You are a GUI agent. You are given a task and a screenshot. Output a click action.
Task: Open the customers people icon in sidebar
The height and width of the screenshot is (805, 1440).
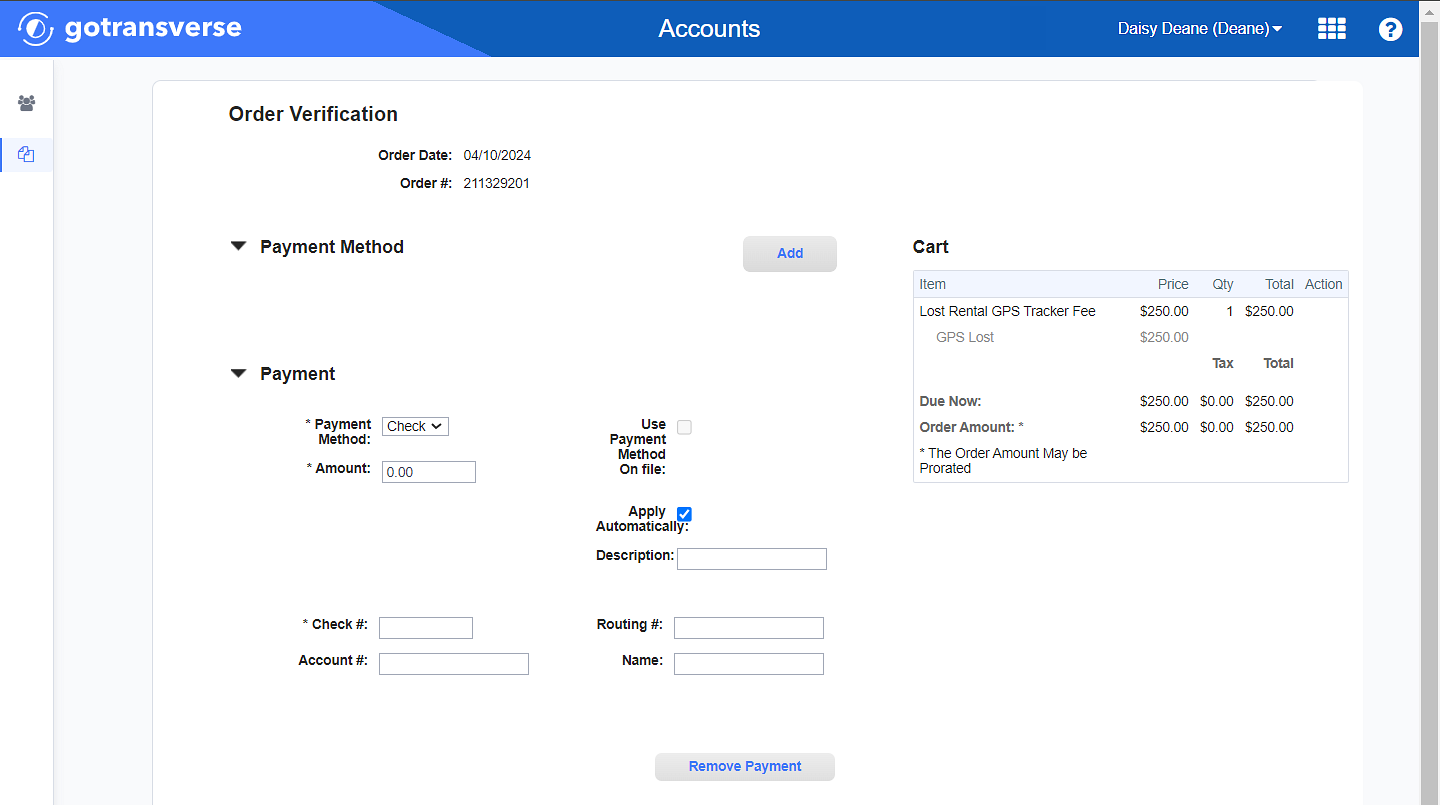tap(27, 103)
